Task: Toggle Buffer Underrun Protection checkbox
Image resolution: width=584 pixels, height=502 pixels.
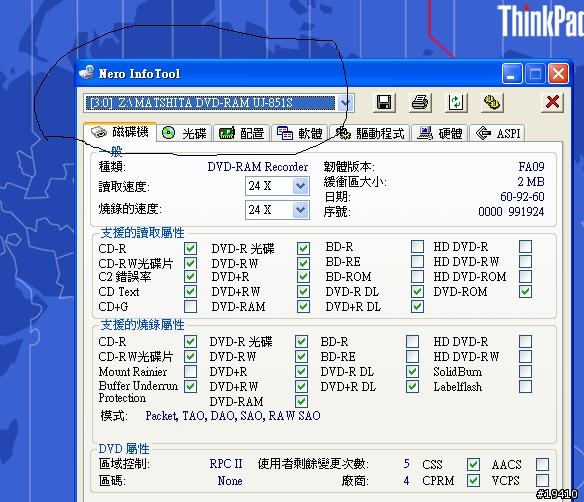Action: pos(190,386)
